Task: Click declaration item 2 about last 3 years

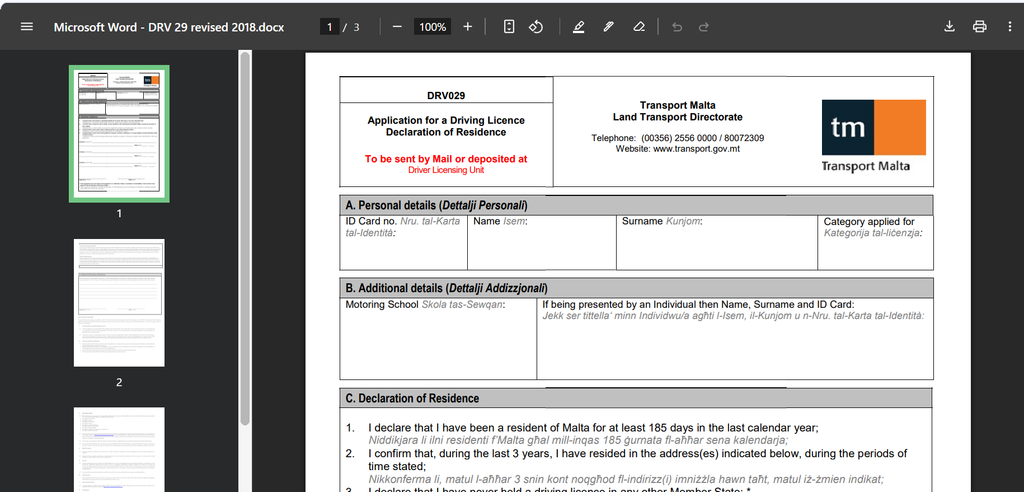Action: (x=637, y=459)
